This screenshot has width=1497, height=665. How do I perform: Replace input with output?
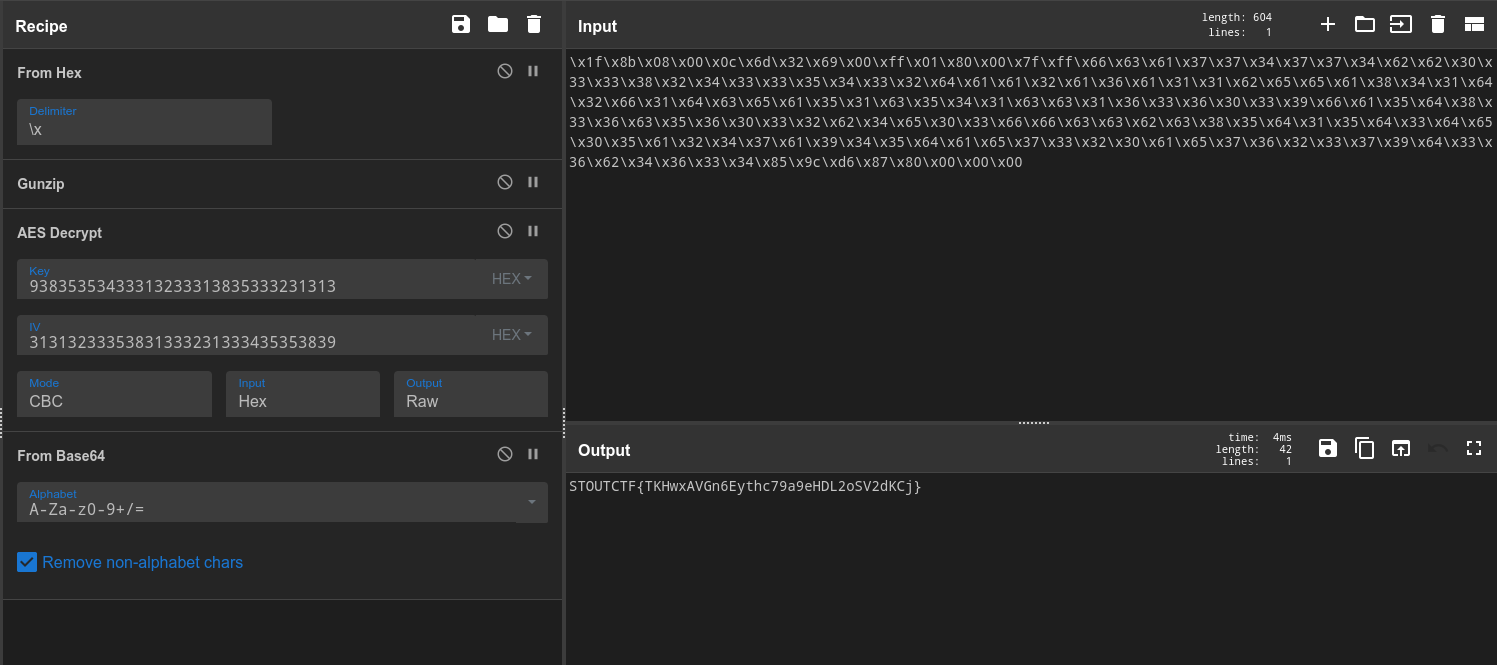point(1401,448)
